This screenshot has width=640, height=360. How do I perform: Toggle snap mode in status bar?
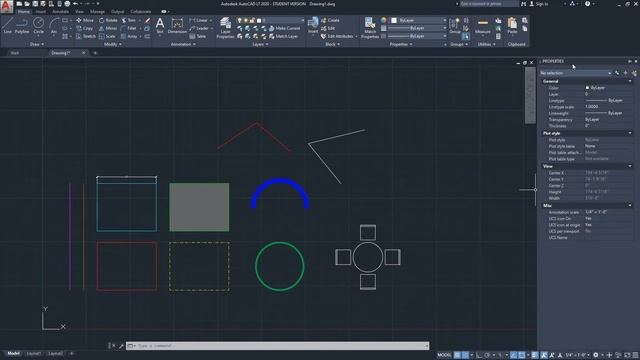[465, 355]
